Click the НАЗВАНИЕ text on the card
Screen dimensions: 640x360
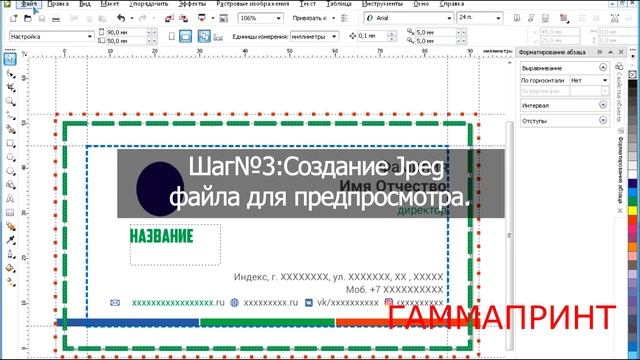pos(161,236)
